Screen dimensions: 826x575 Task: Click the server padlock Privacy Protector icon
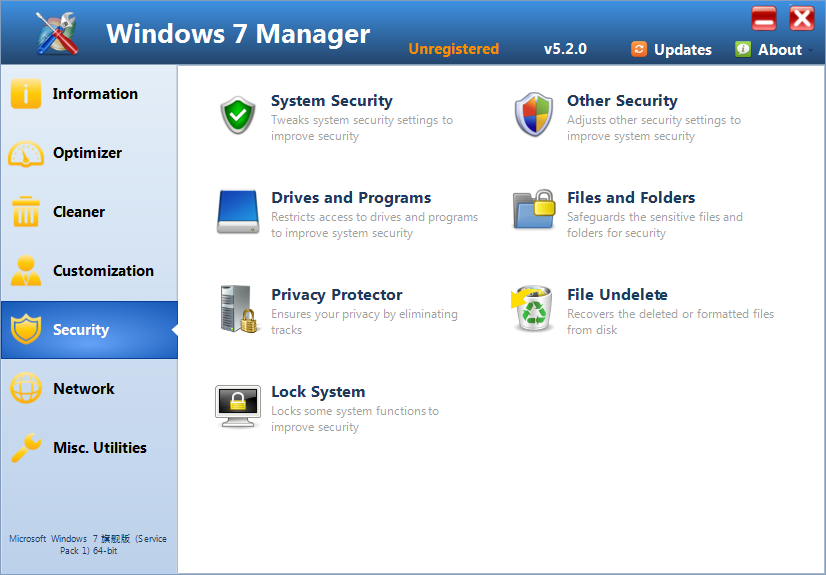[238, 309]
